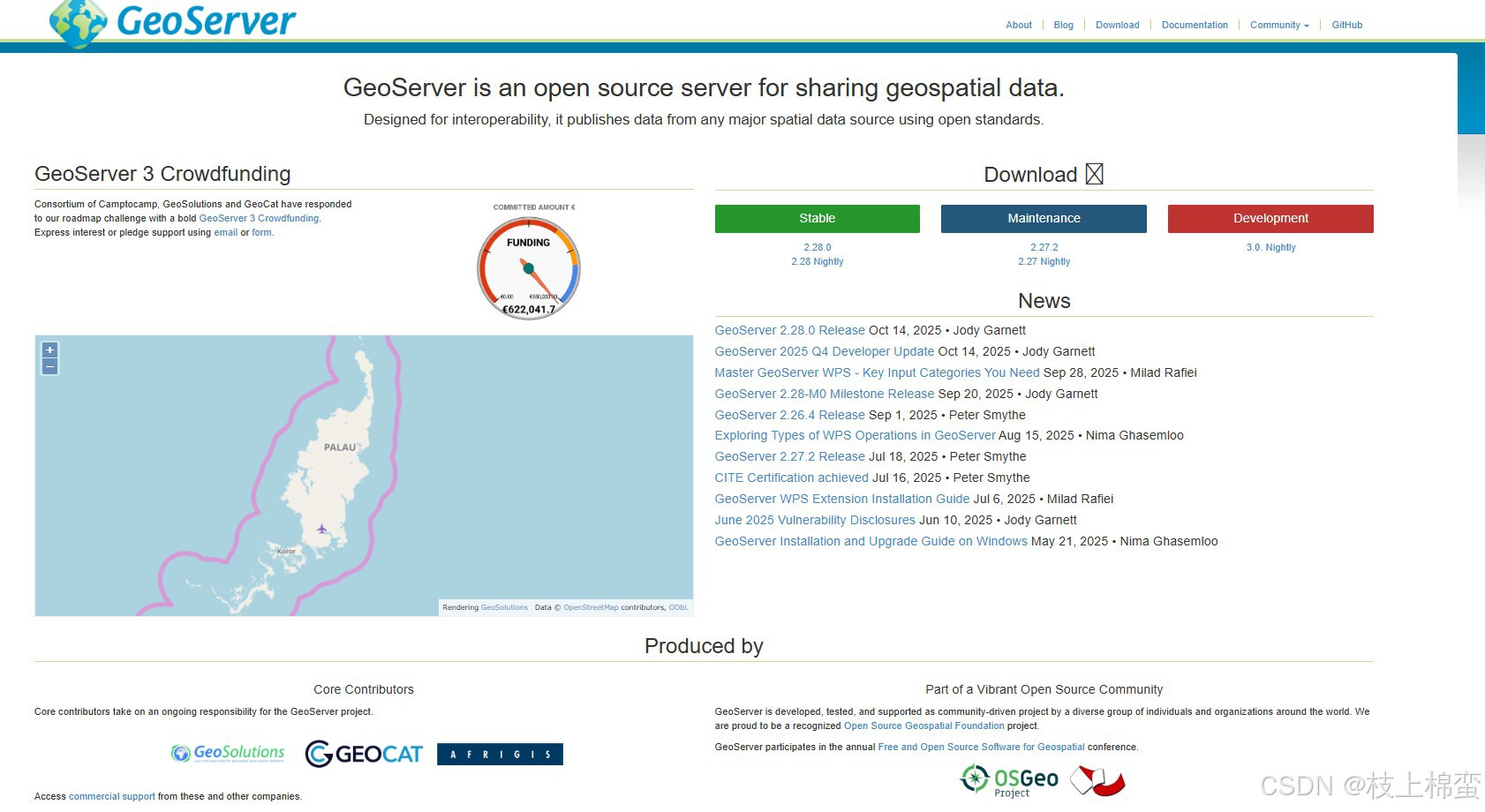Open Download in the top navigation
Viewport: 1485px width, 812px height.
(1118, 25)
